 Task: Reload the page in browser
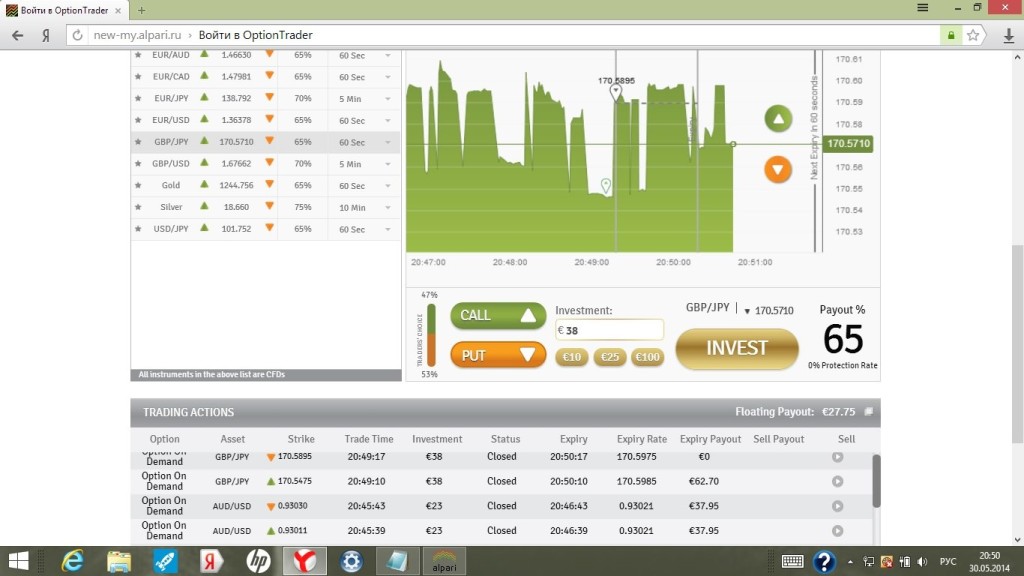(x=77, y=35)
